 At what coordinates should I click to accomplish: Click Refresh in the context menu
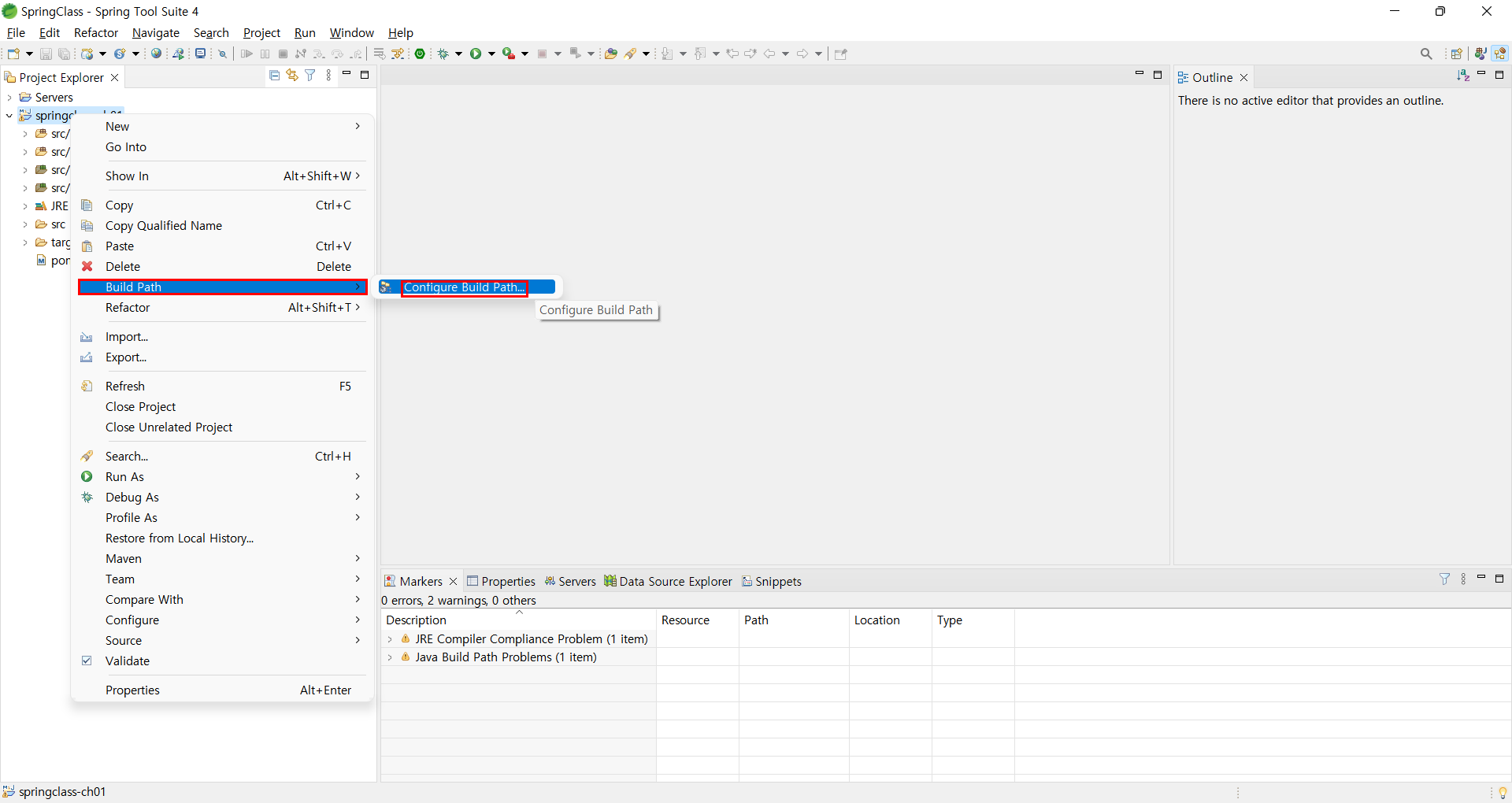tap(223, 387)
